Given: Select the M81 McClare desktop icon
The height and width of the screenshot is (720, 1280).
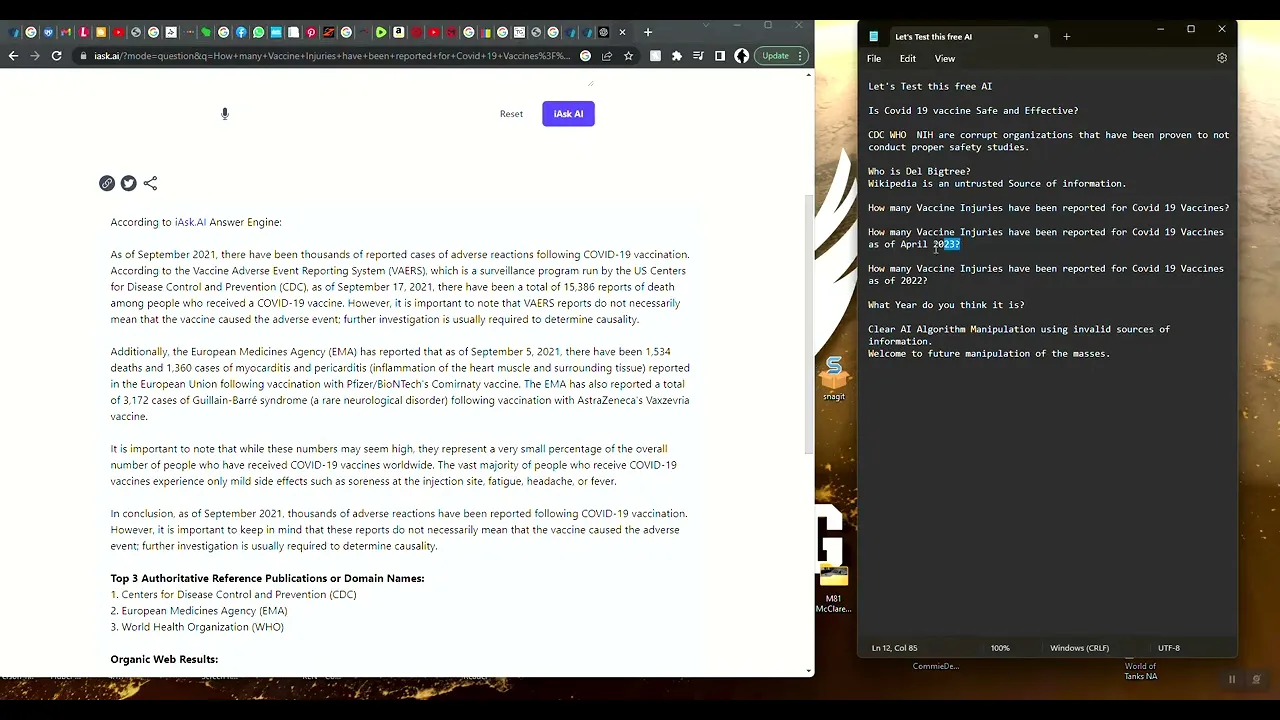Looking at the screenshot, I should point(833,590).
